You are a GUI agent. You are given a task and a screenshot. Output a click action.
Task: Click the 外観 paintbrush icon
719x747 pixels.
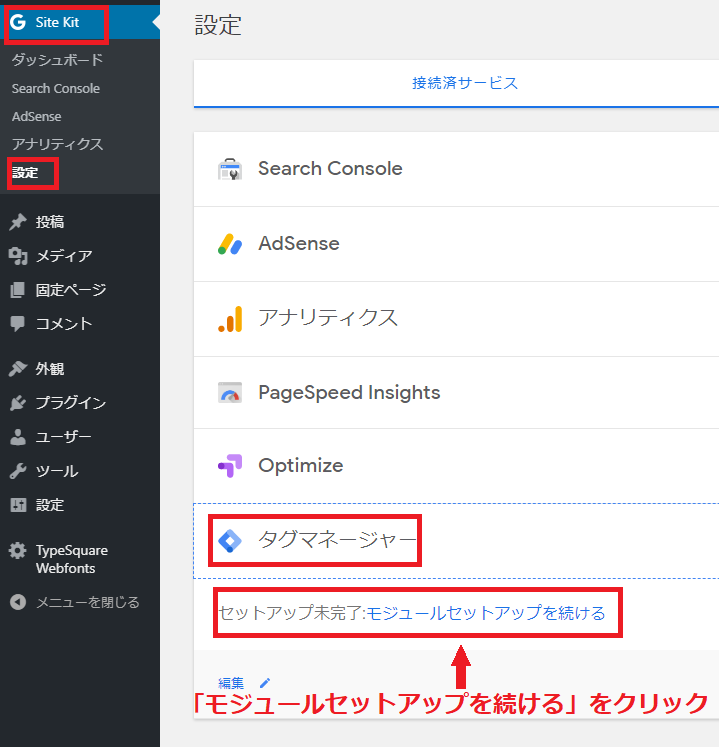18,369
